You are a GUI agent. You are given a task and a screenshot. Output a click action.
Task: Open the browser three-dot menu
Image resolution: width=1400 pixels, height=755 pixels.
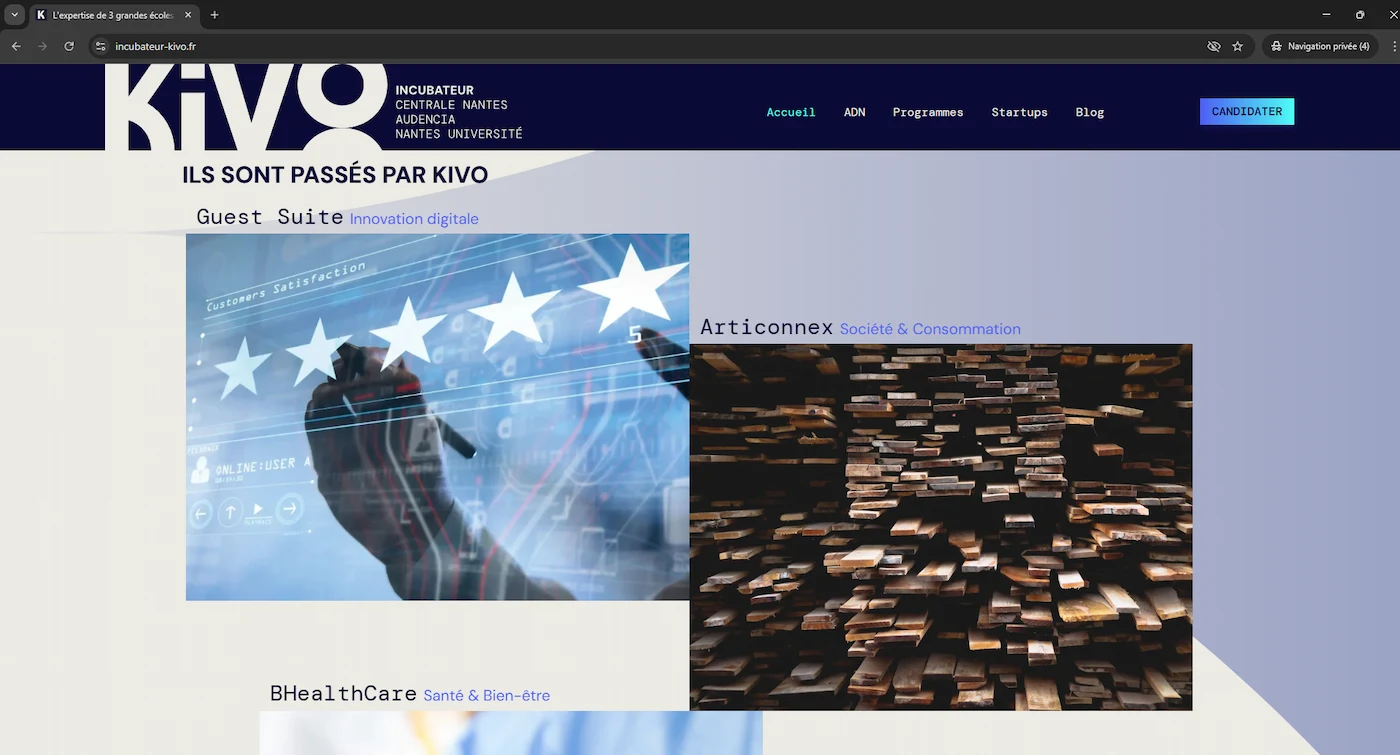1393,46
